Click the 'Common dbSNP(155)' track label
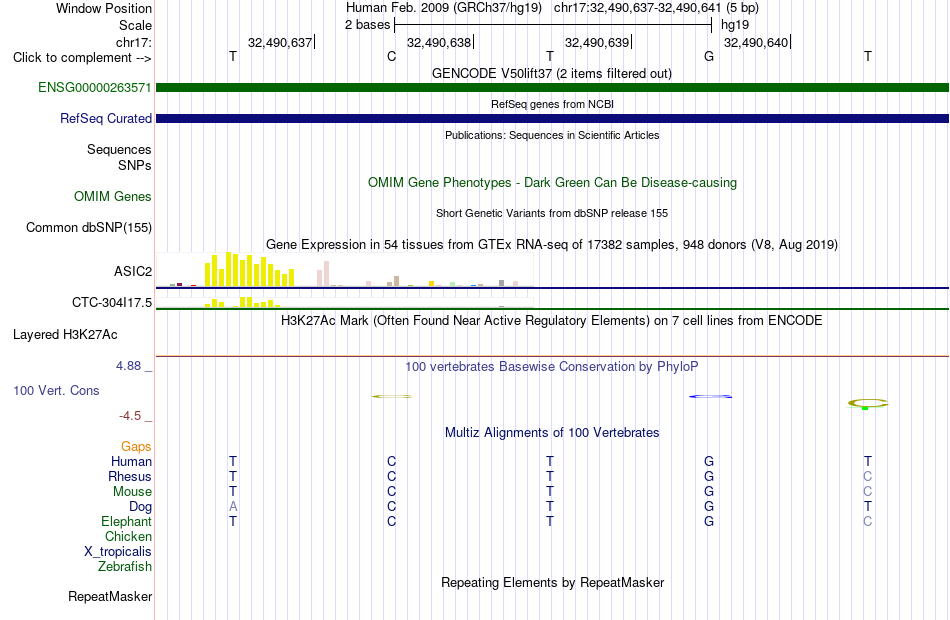This screenshot has height=620, width=950. tap(89, 227)
